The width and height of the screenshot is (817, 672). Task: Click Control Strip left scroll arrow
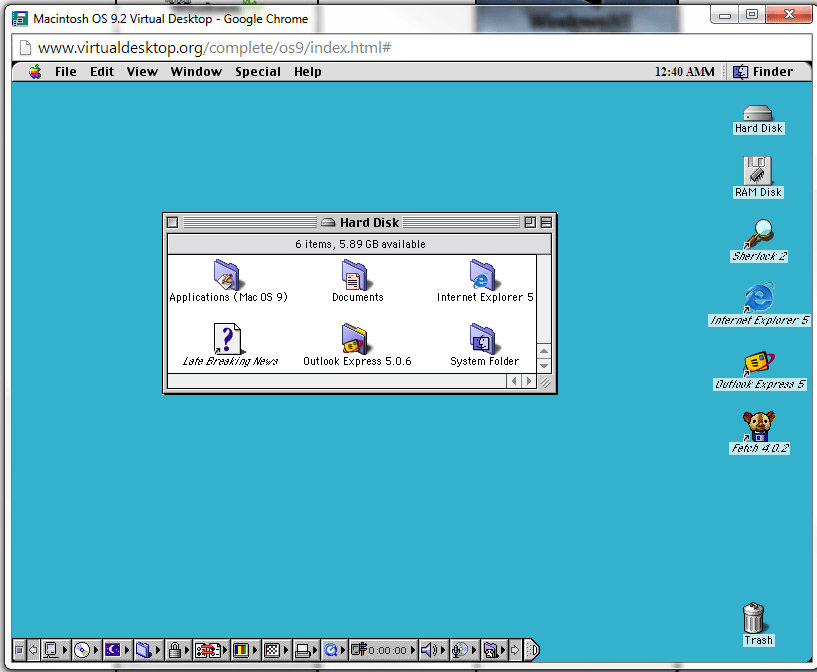(33, 650)
